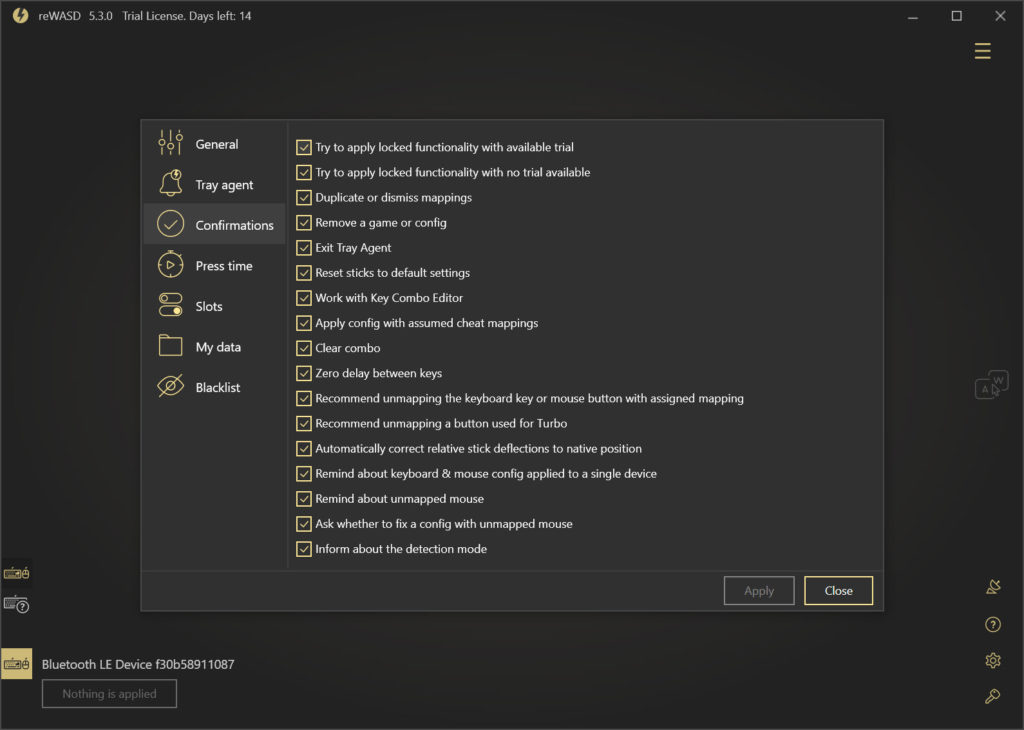Open the help question-mark icon
The image size is (1024, 730).
(993, 625)
